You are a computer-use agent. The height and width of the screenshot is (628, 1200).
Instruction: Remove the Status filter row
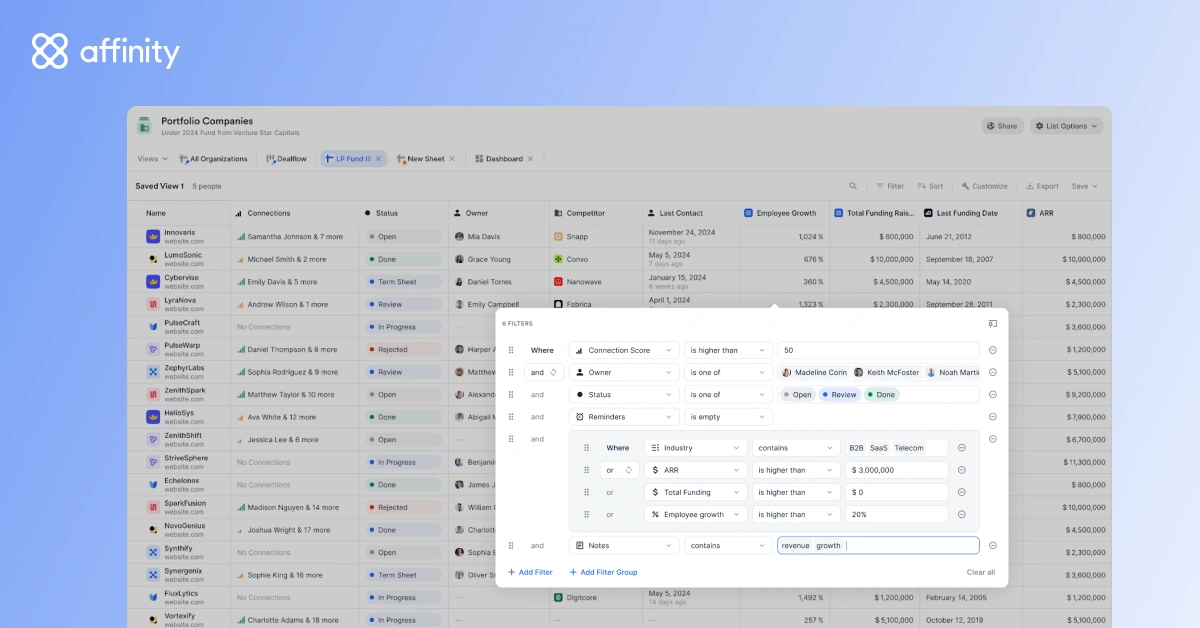click(x=993, y=394)
